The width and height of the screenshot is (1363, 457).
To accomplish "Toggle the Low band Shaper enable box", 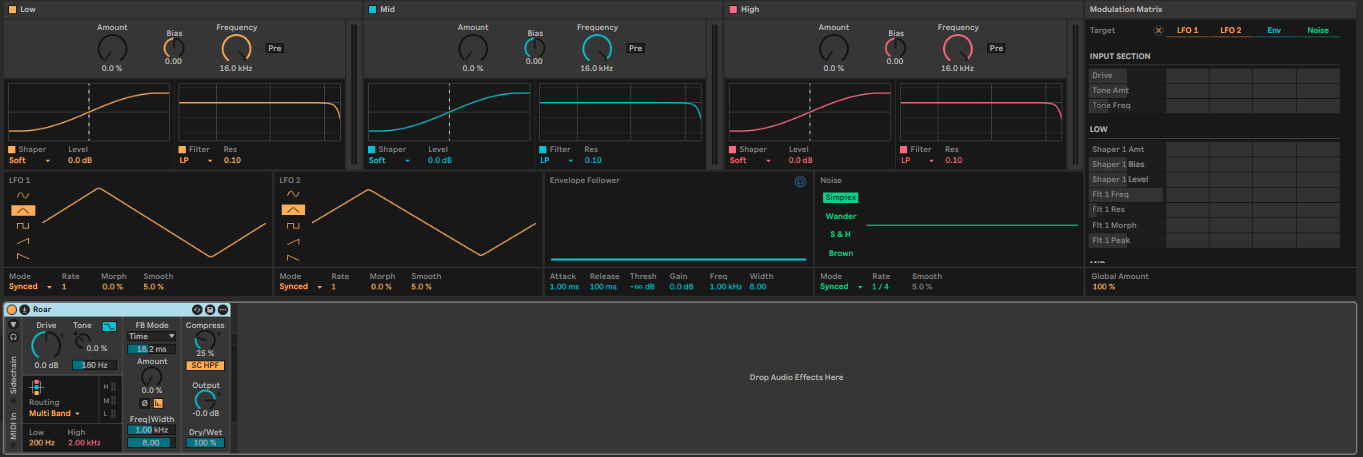I will click(x=13, y=149).
